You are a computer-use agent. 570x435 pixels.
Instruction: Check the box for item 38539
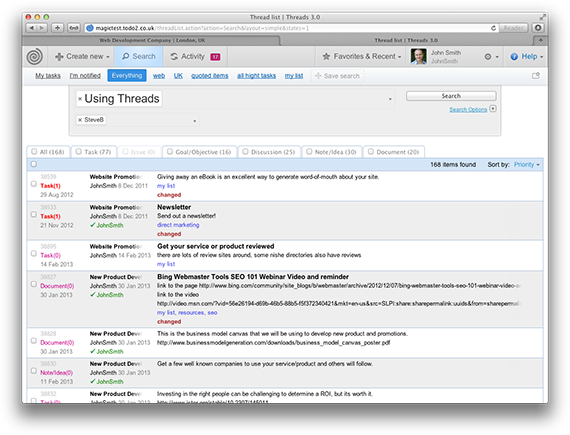point(34,184)
